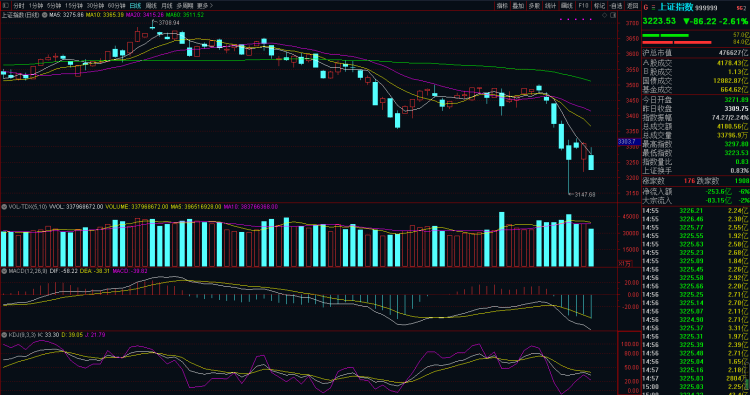
Task: Expand the 更多 more periods menu
Action: (205, 6)
